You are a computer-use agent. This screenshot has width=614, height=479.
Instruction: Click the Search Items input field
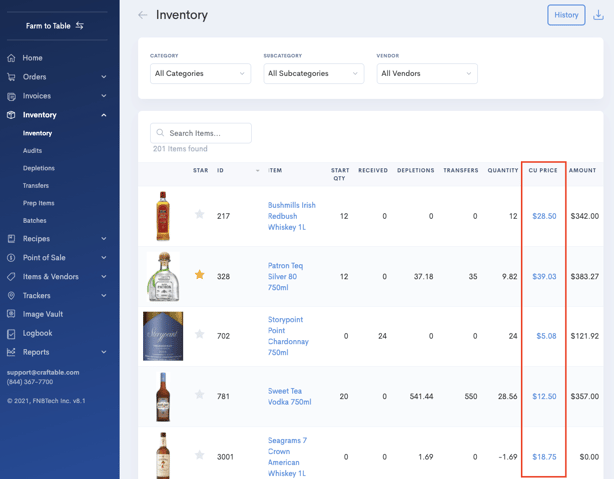click(x=201, y=132)
